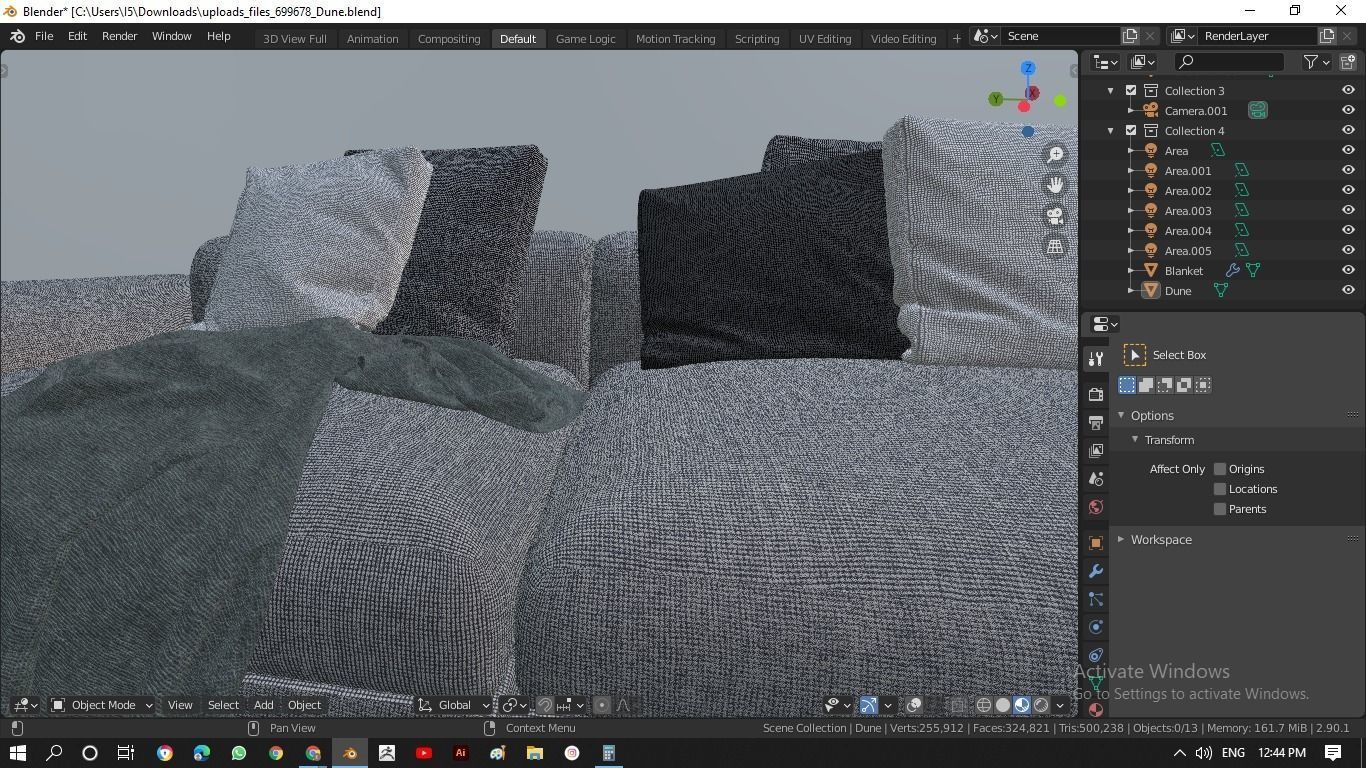Viewport: 1366px width, 768px height.
Task: Switch to rendered viewport shading
Action: tap(1041, 705)
